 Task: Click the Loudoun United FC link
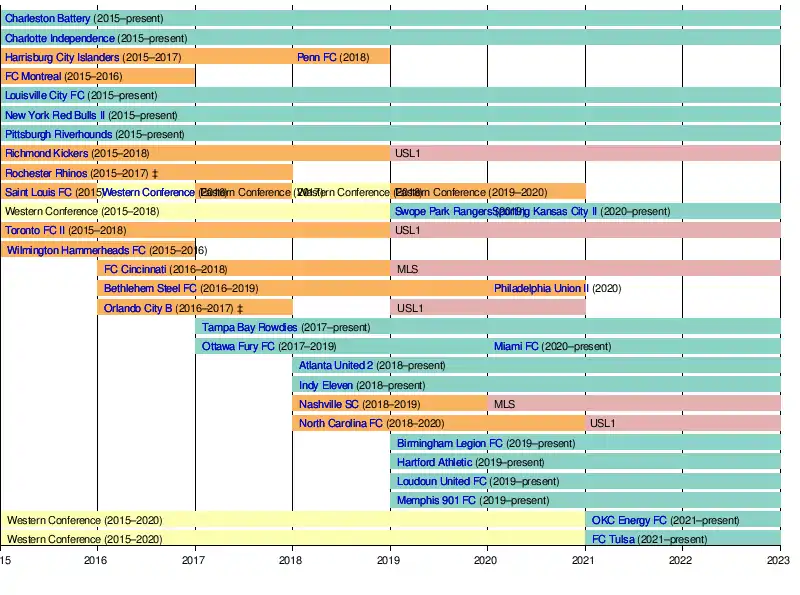coord(441,481)
